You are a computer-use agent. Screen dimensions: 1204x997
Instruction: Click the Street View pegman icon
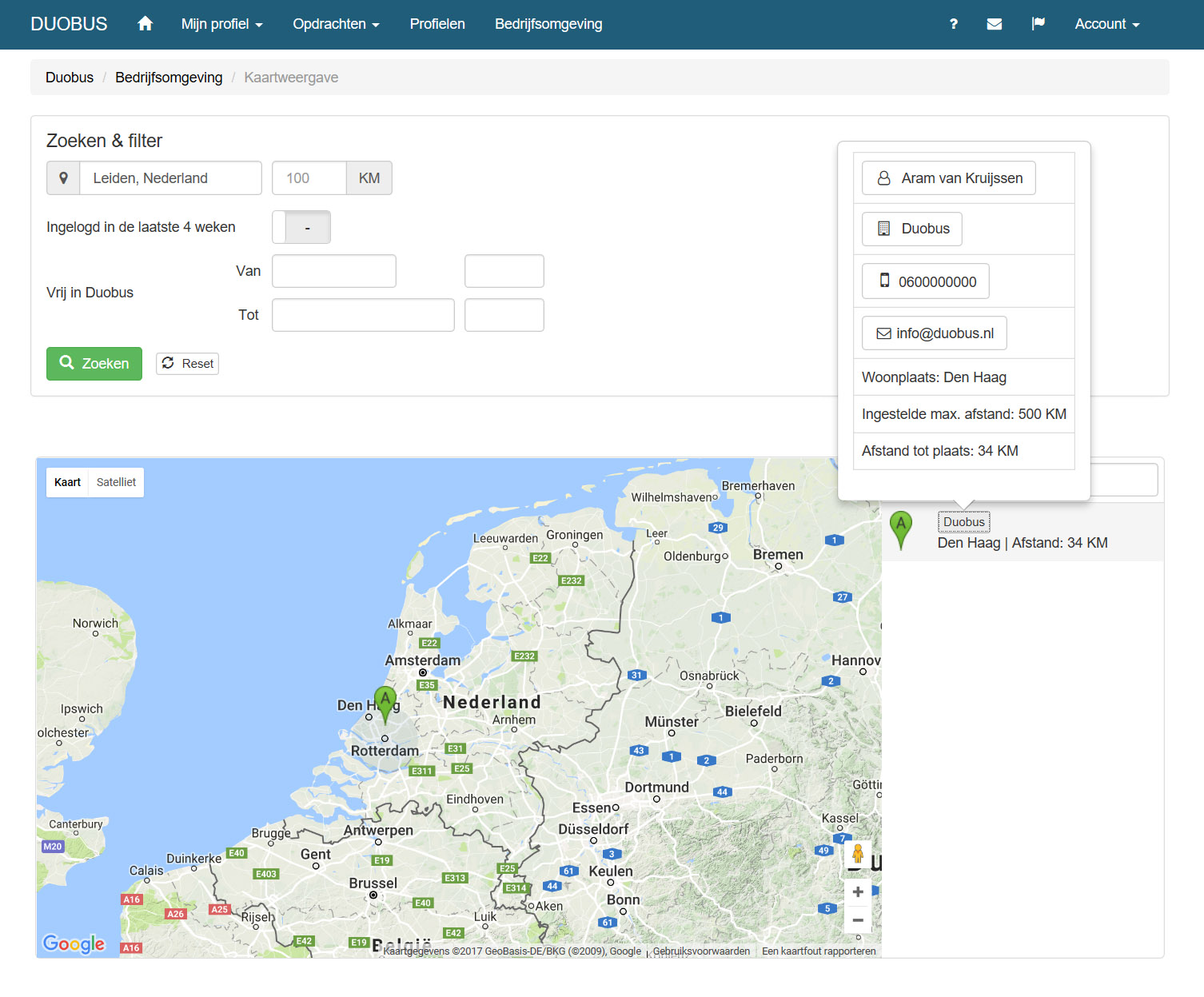click(x=858, y=854)
